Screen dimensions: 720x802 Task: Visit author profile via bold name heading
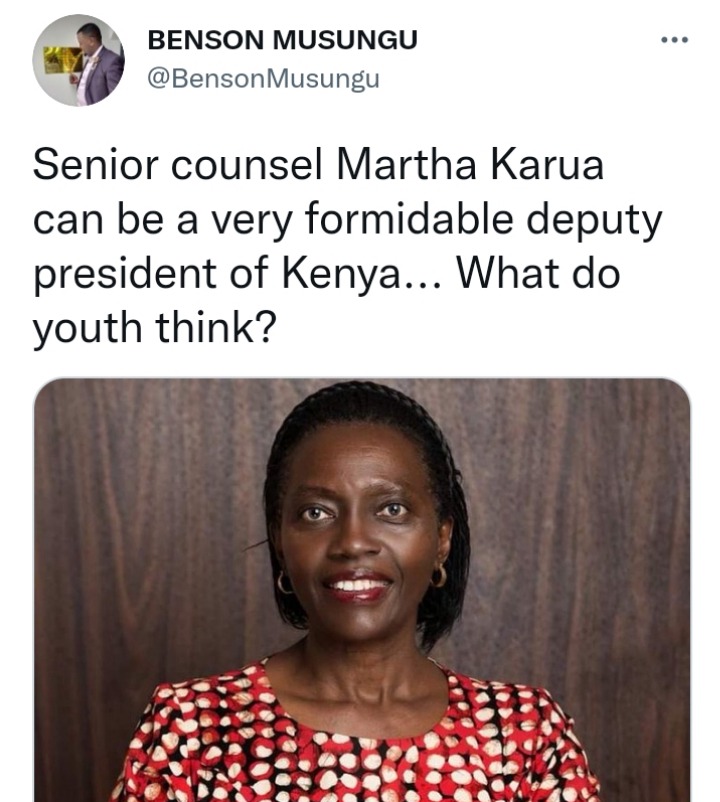tap(282, 40)
